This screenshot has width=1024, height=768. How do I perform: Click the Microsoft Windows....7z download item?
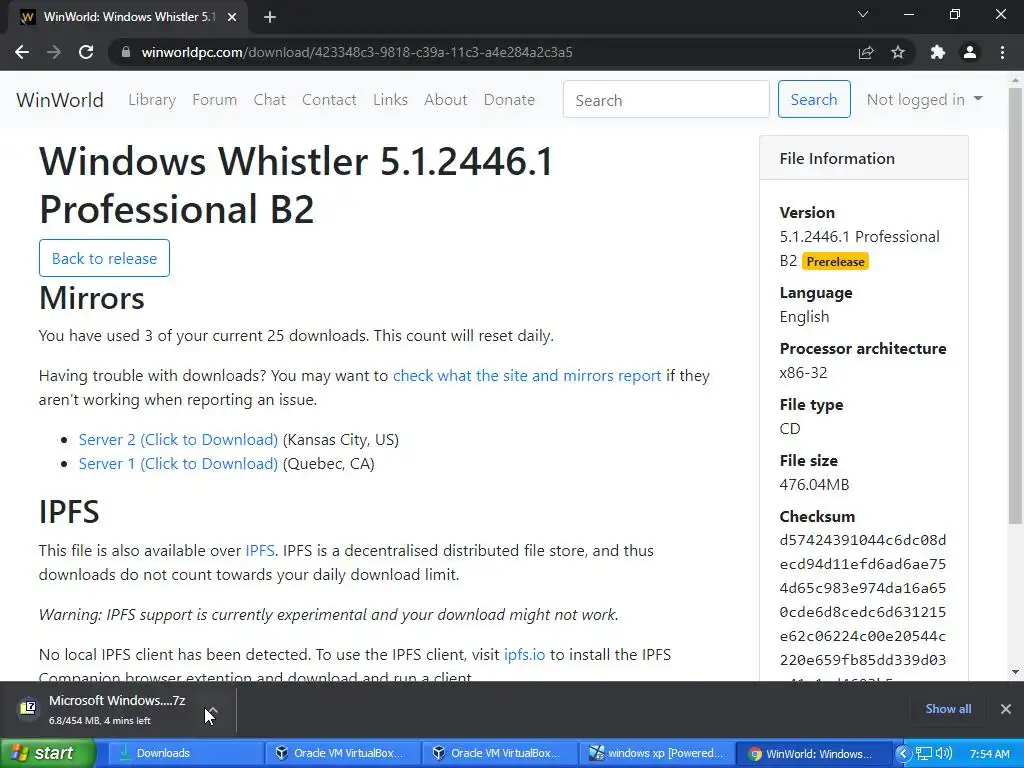tap(118, 709)
